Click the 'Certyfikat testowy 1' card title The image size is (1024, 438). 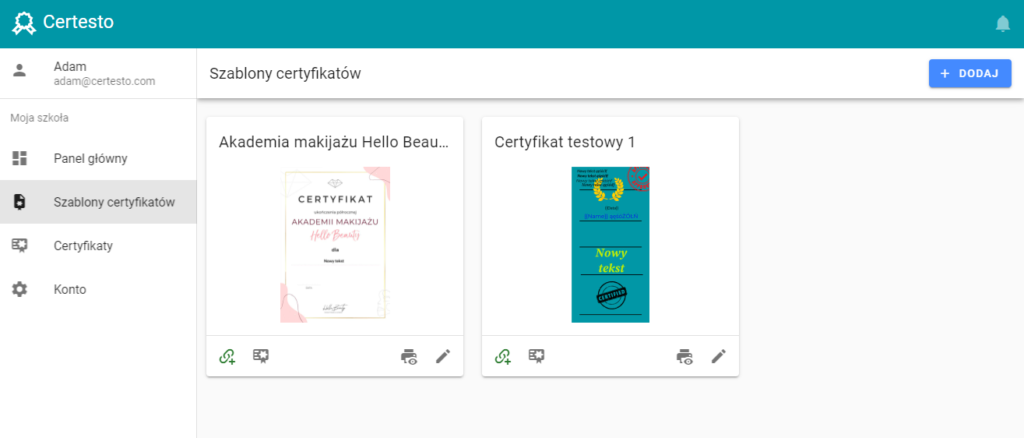(x=564, y=142)
